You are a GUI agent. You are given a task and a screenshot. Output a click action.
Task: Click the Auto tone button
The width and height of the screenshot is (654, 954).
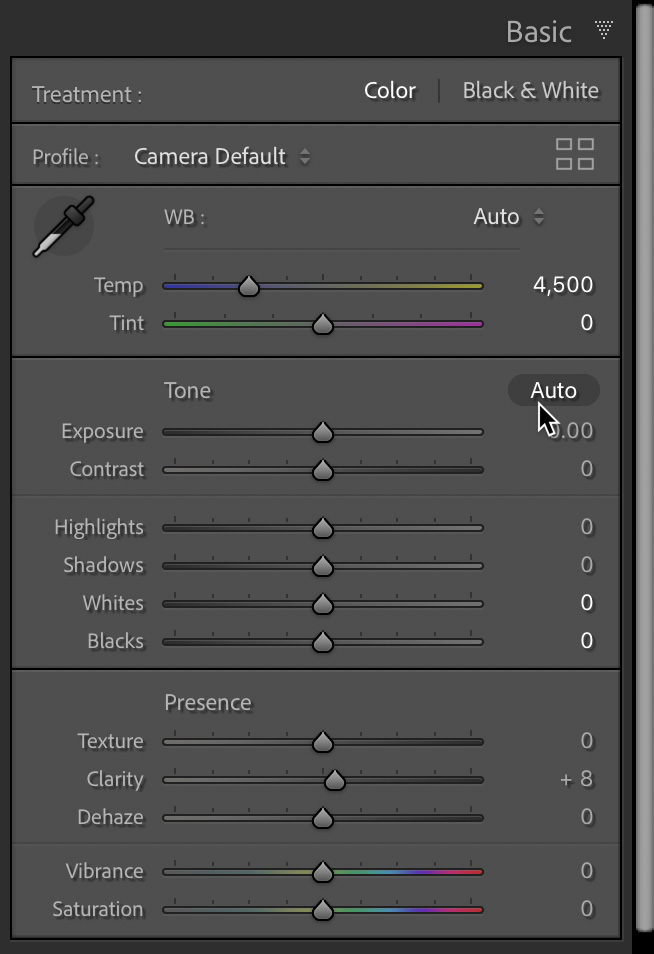(x=553, y=390)
